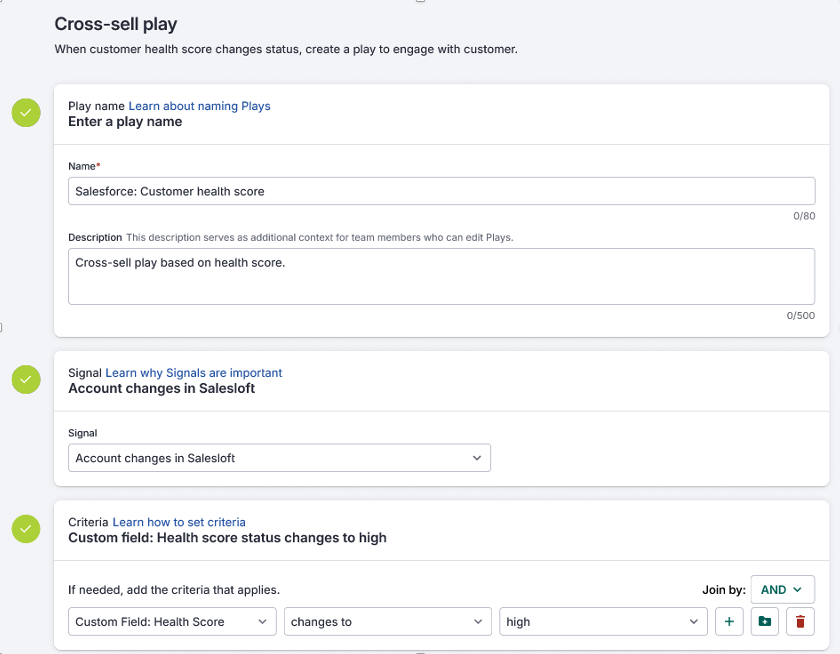Open the Custom Field: Health Score dropdown
Viewport: 840px width, 654px height.
coord(172,622)
